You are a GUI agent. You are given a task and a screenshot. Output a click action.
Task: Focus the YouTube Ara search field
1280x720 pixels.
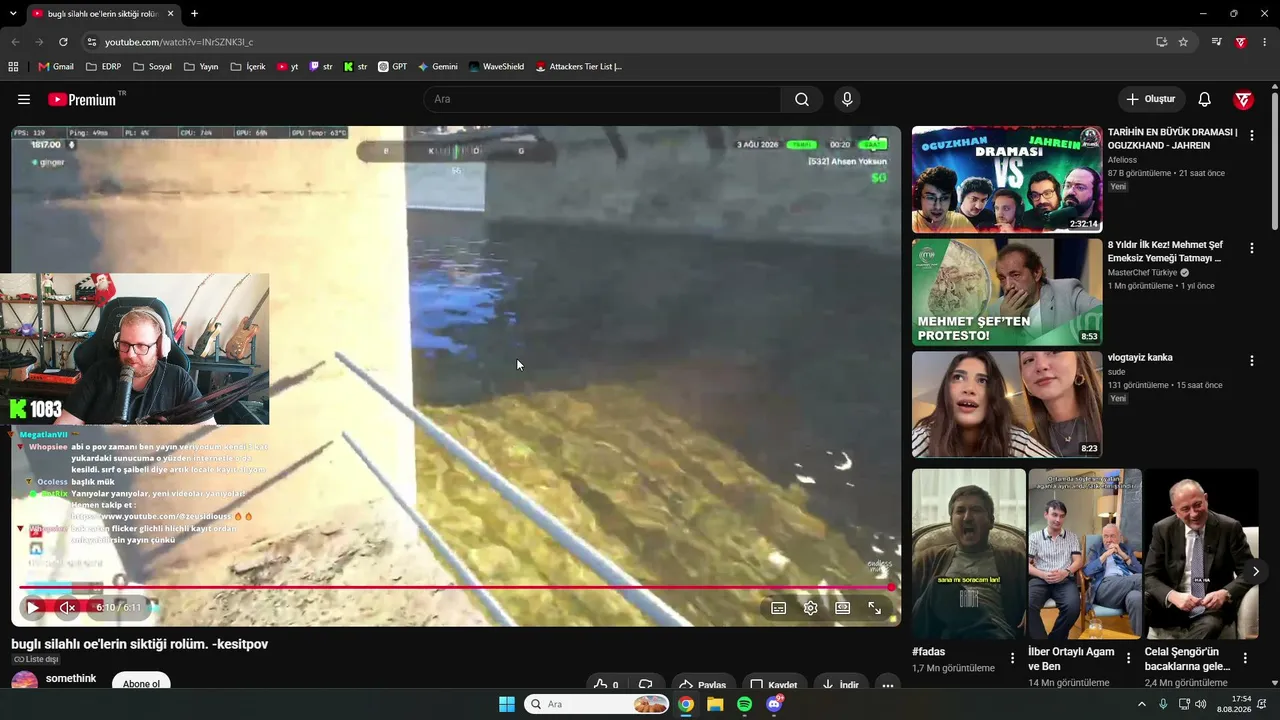point(602,100)
